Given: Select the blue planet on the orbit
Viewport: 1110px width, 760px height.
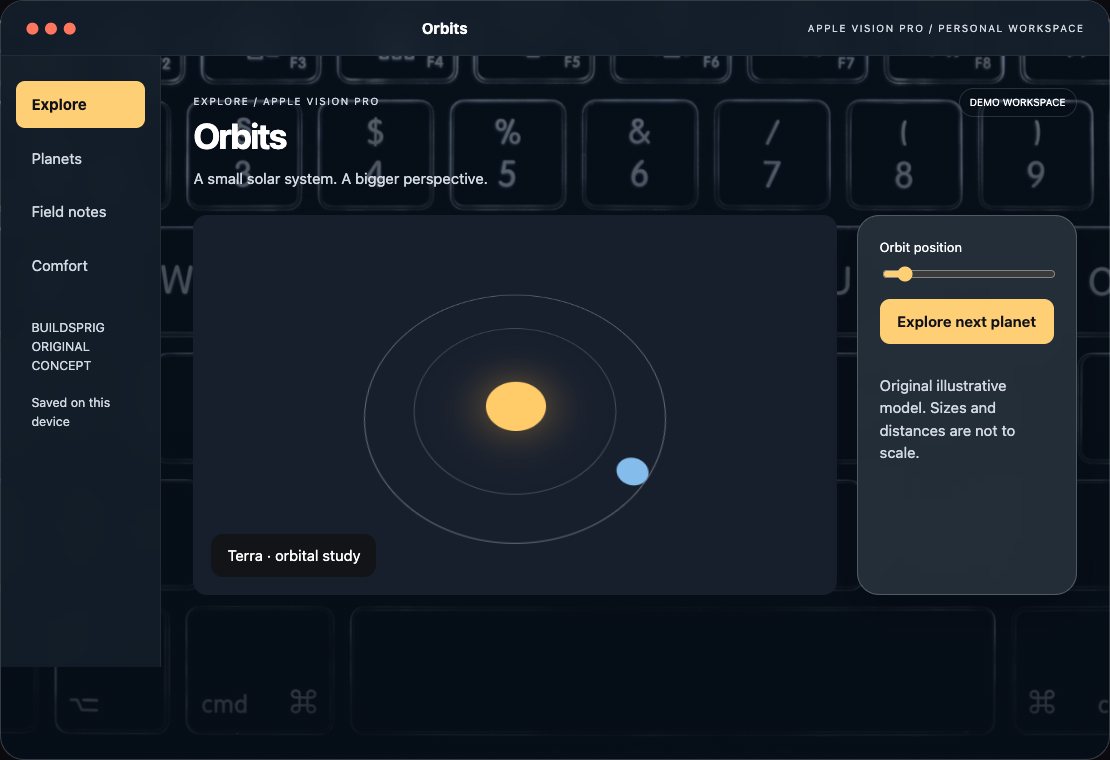Looking at the screenshot, I should pyautogui.click(x=632, y=471).
